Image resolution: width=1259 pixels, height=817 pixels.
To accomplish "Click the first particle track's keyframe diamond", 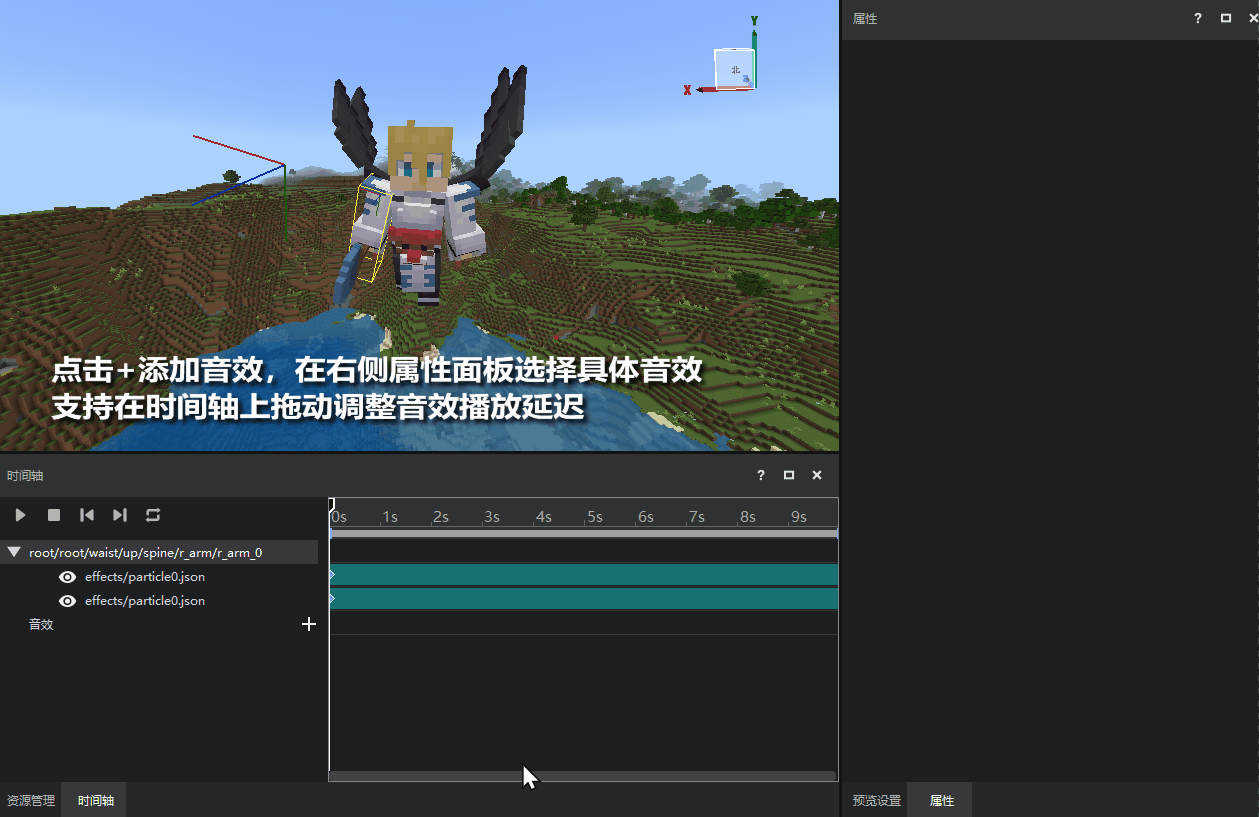I will pos(332,575).
